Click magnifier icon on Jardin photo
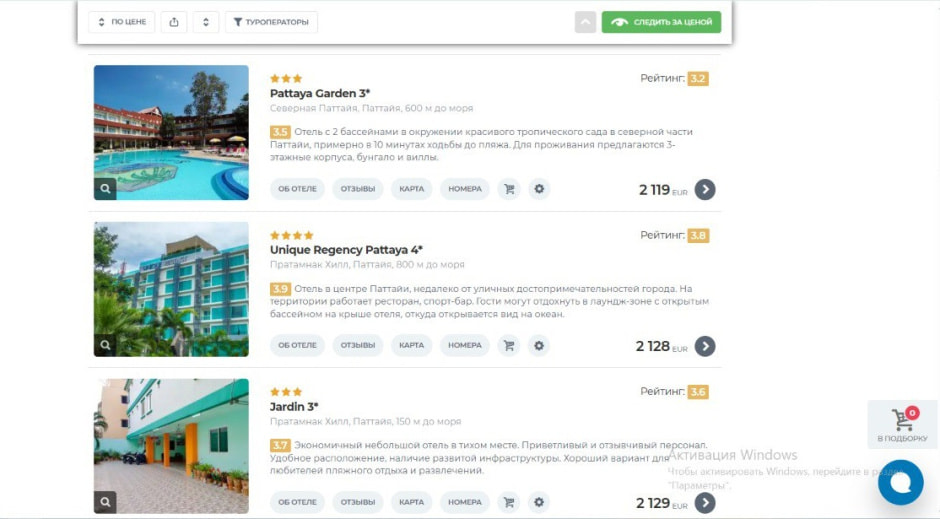940x519 pixels. coord(105,502)
